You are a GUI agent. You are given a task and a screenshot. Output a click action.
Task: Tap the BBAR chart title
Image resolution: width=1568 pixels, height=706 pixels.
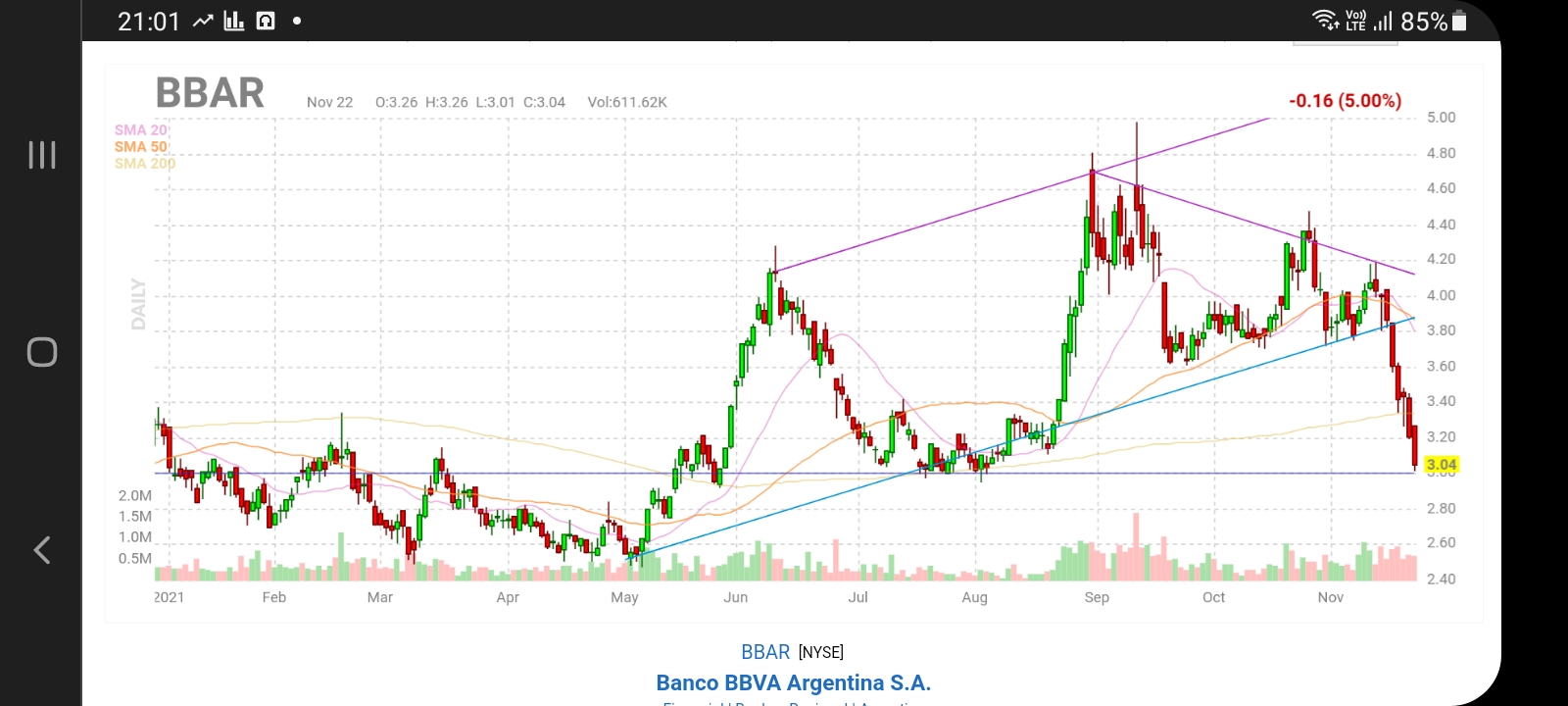210,93
